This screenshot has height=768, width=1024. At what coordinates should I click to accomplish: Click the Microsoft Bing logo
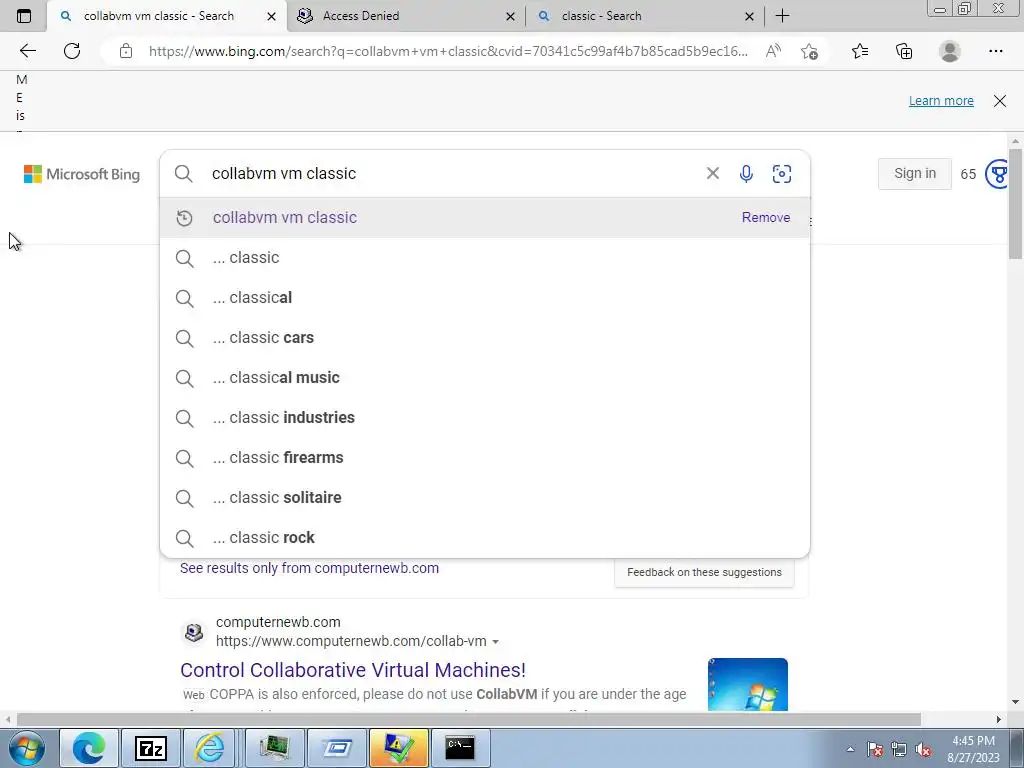click(82, 174)
